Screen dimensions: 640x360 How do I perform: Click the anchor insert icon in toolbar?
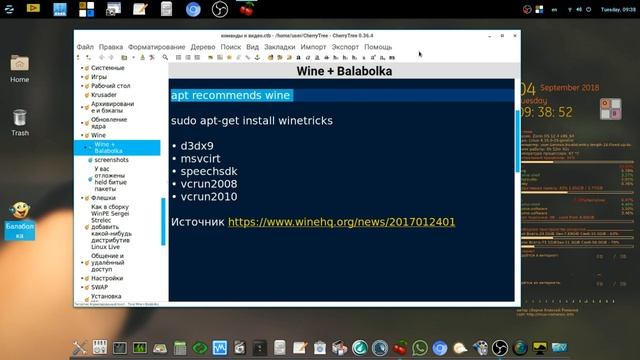(257, 58)
